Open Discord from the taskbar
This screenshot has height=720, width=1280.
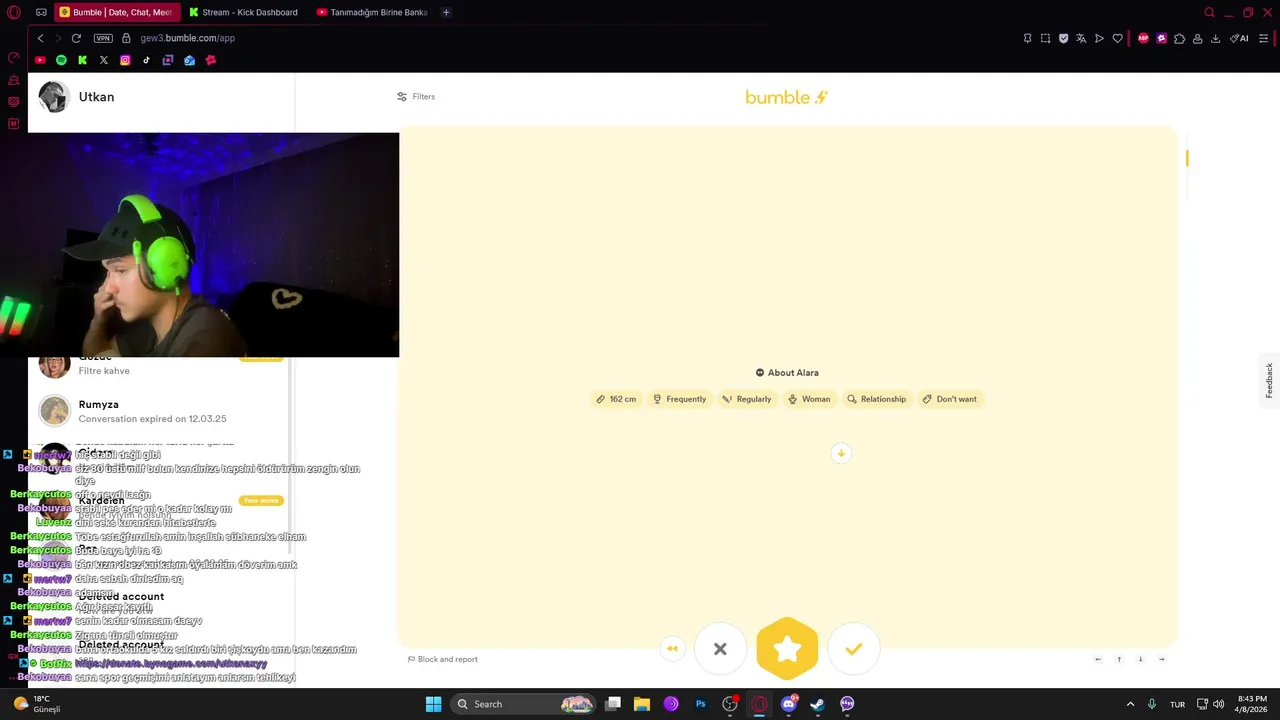pyautogui.click(x=789, y=704)
